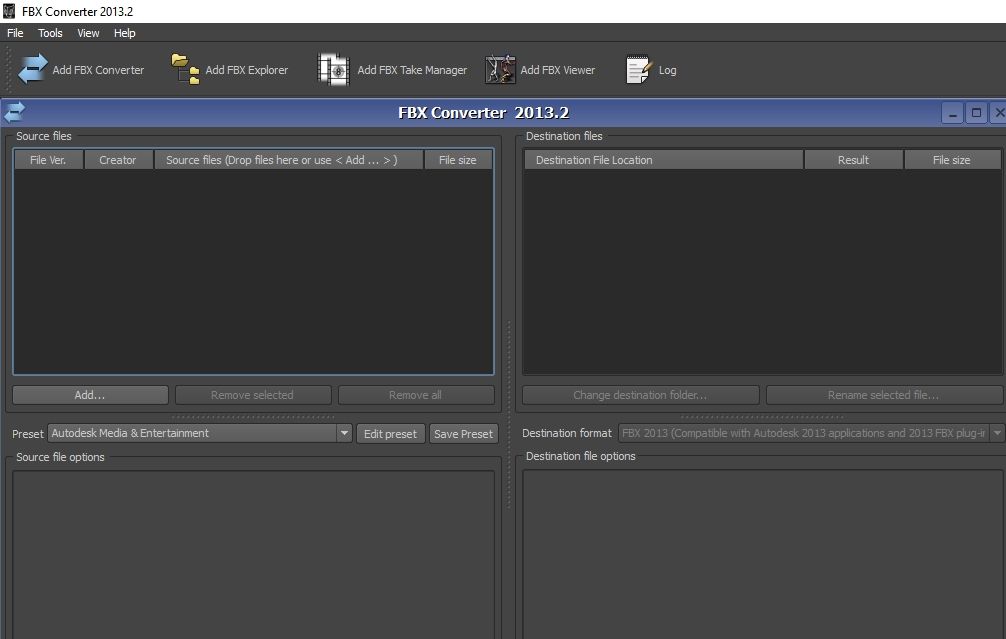Click the Add... button to choose source files
The width and height of the screenshot is (1006, 639).
tap(89, 394)
